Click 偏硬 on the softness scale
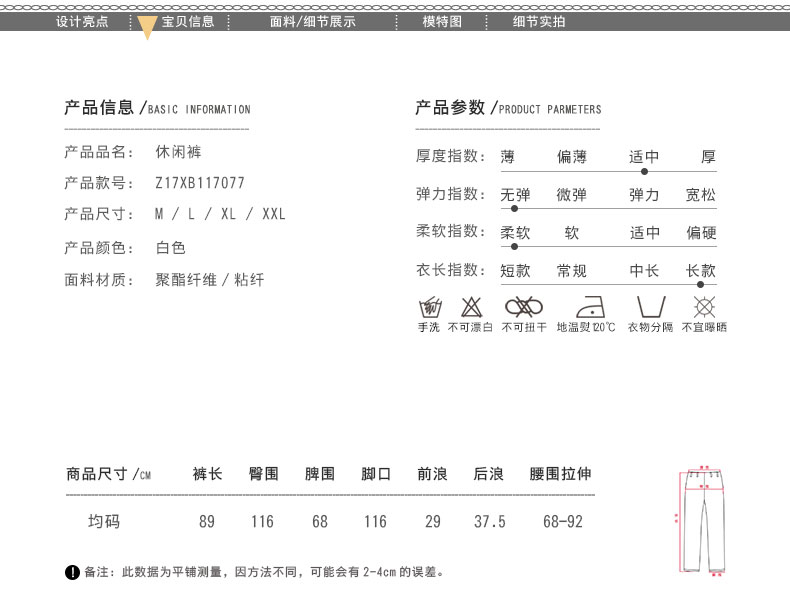Viewport: 790px width, 591px height. [701, 233]
